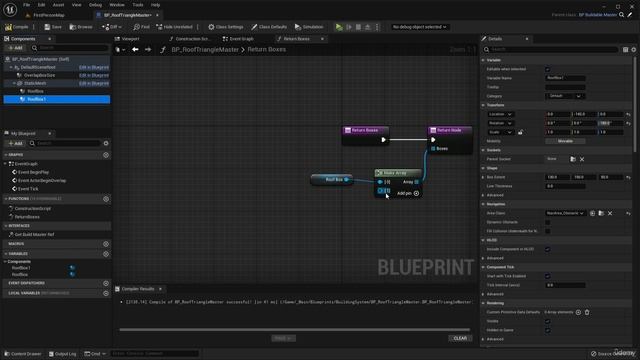Clear Area Class with X icon
This screenshot has width=640, height=360.
(610, 213)
